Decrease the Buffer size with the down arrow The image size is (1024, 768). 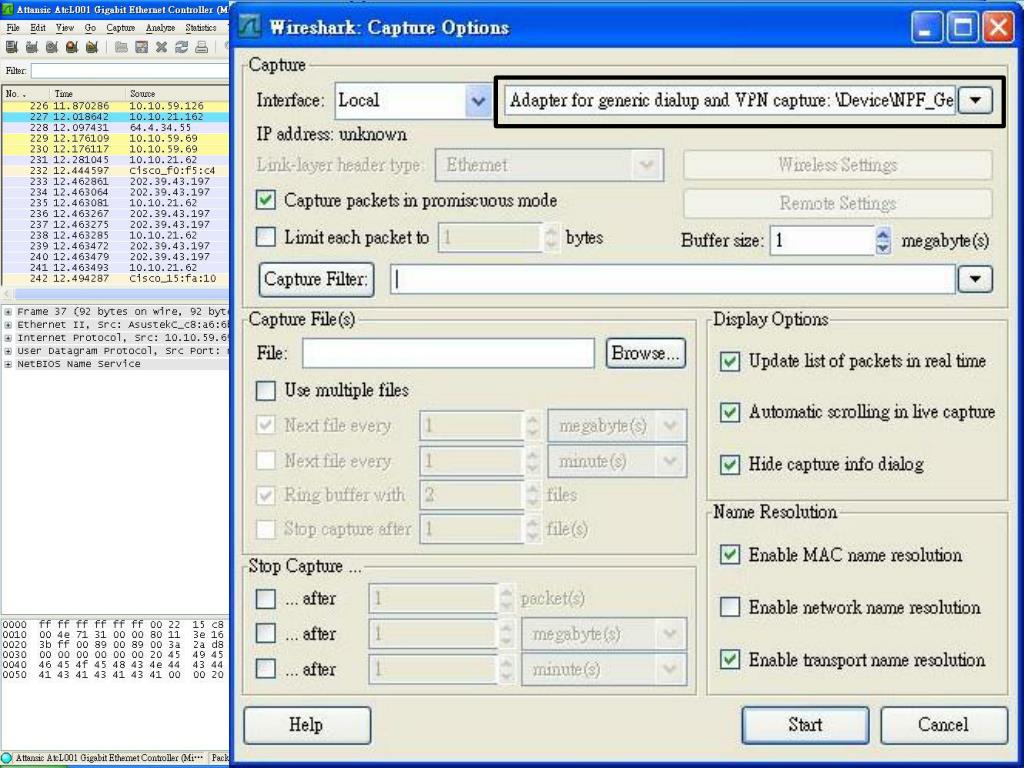[883, 248]
